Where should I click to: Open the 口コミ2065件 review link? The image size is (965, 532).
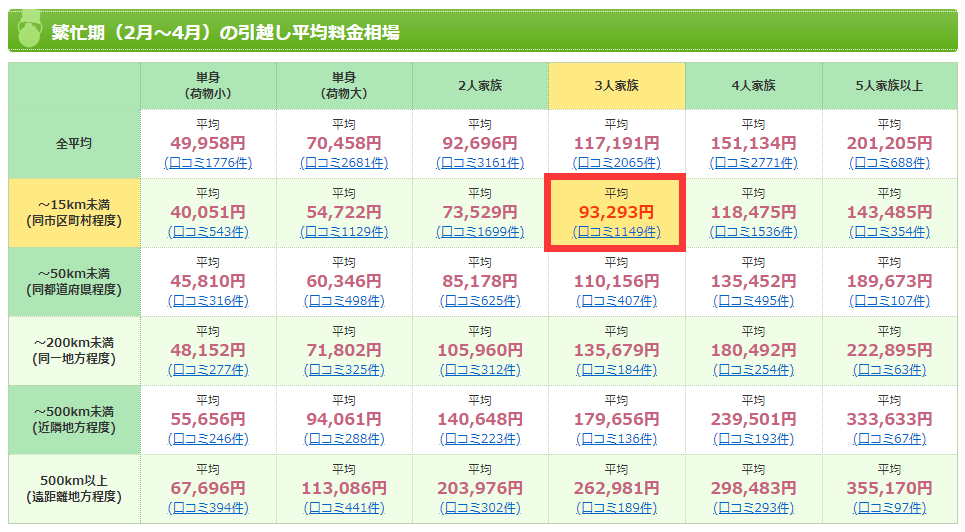click(x=617, y=163)
